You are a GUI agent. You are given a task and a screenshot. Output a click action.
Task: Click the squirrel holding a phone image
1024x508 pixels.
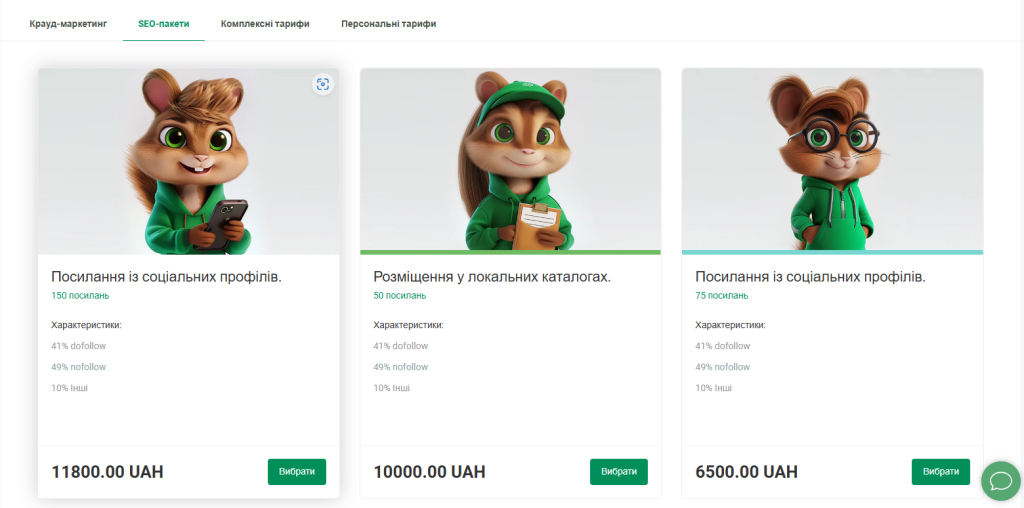(x=188, y=160)
